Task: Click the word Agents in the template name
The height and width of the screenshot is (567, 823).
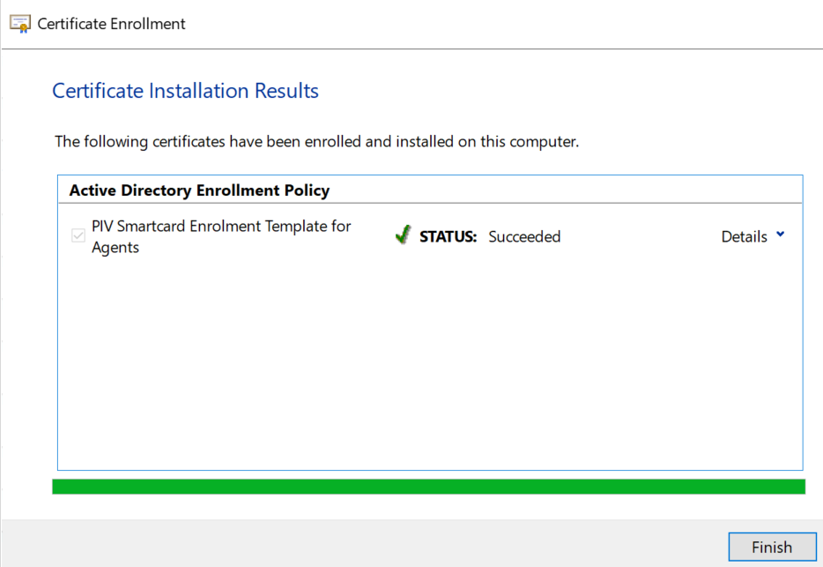Action: click(115, 248)
